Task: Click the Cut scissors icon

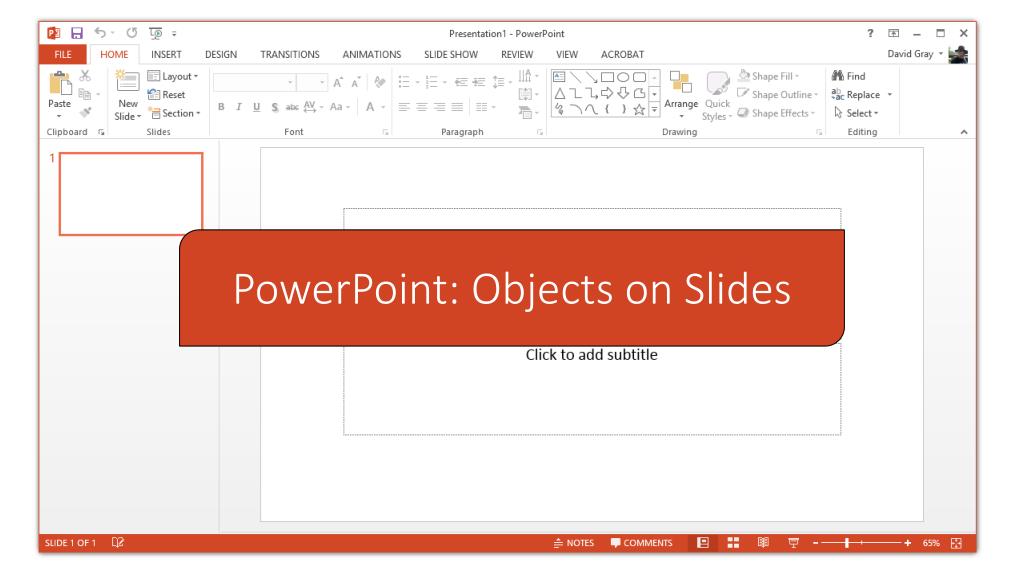Action: click(x=85, y=76)
